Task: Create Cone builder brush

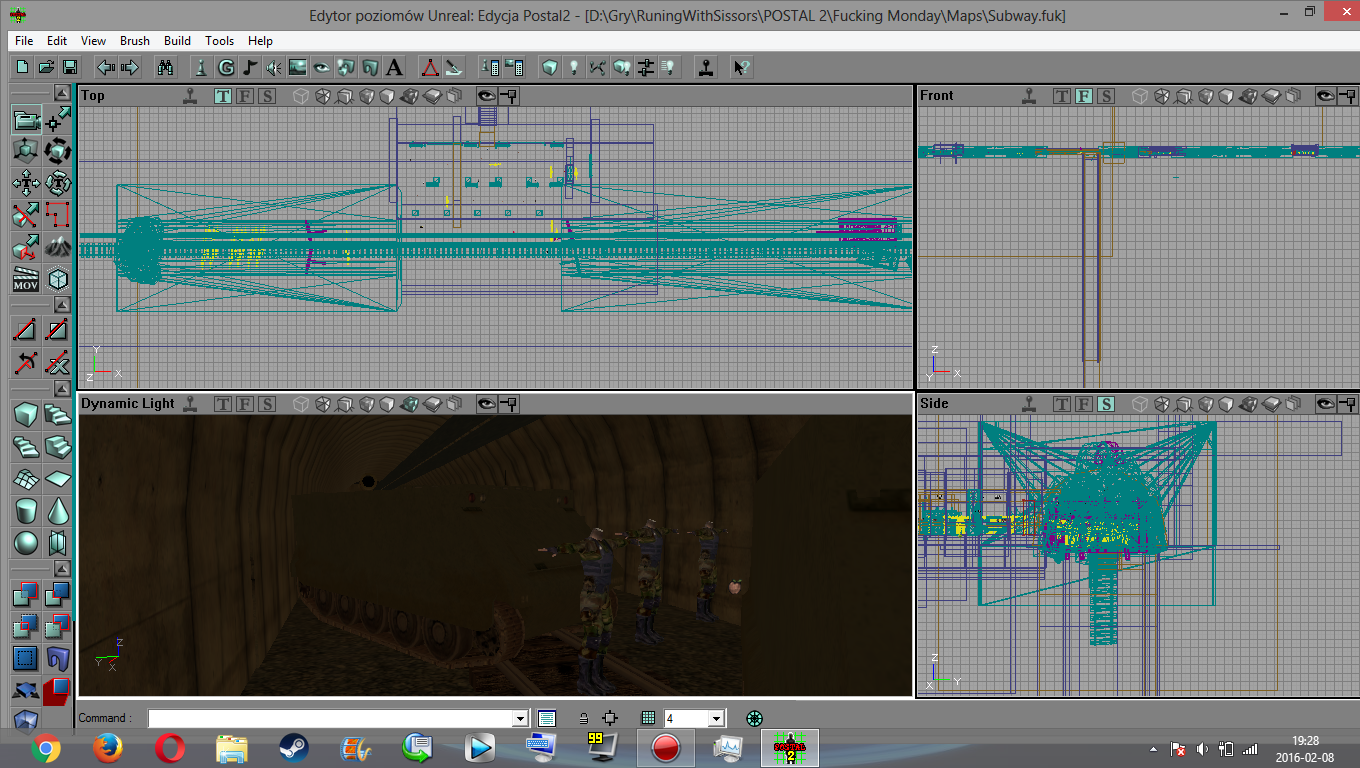Action: (58, 510)
